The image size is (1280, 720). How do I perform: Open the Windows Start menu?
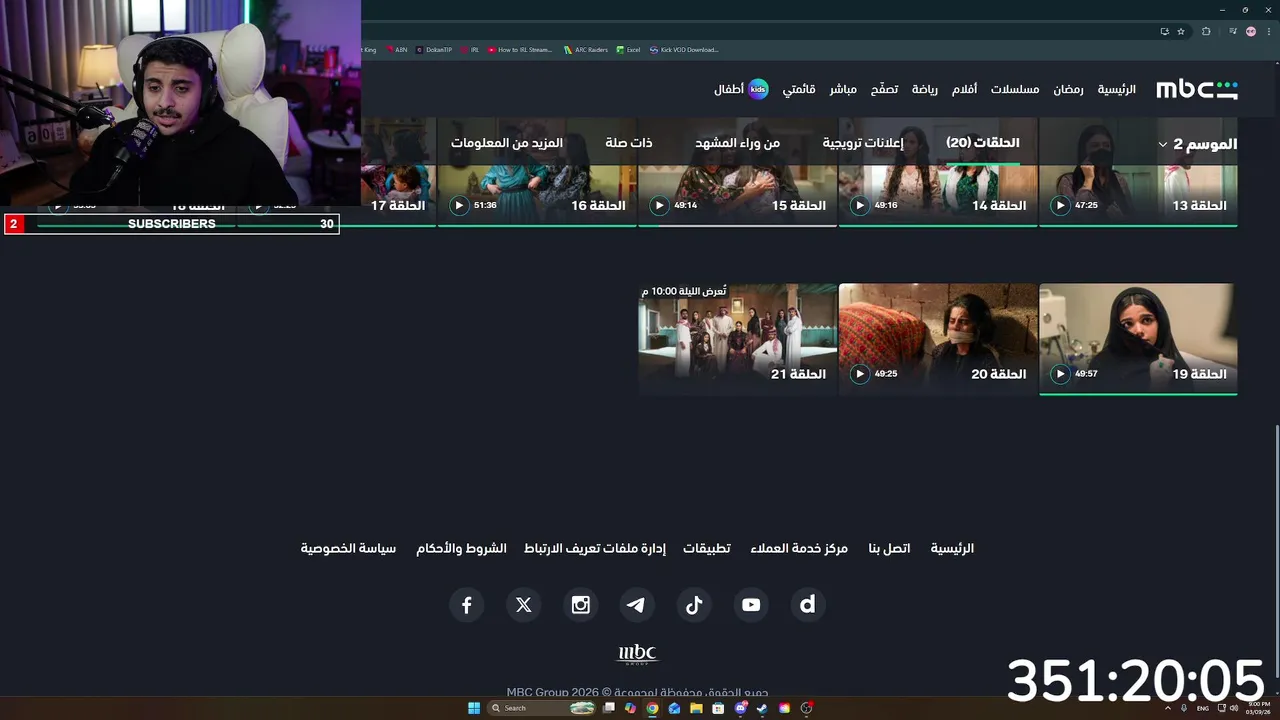[x=473, y=708]
